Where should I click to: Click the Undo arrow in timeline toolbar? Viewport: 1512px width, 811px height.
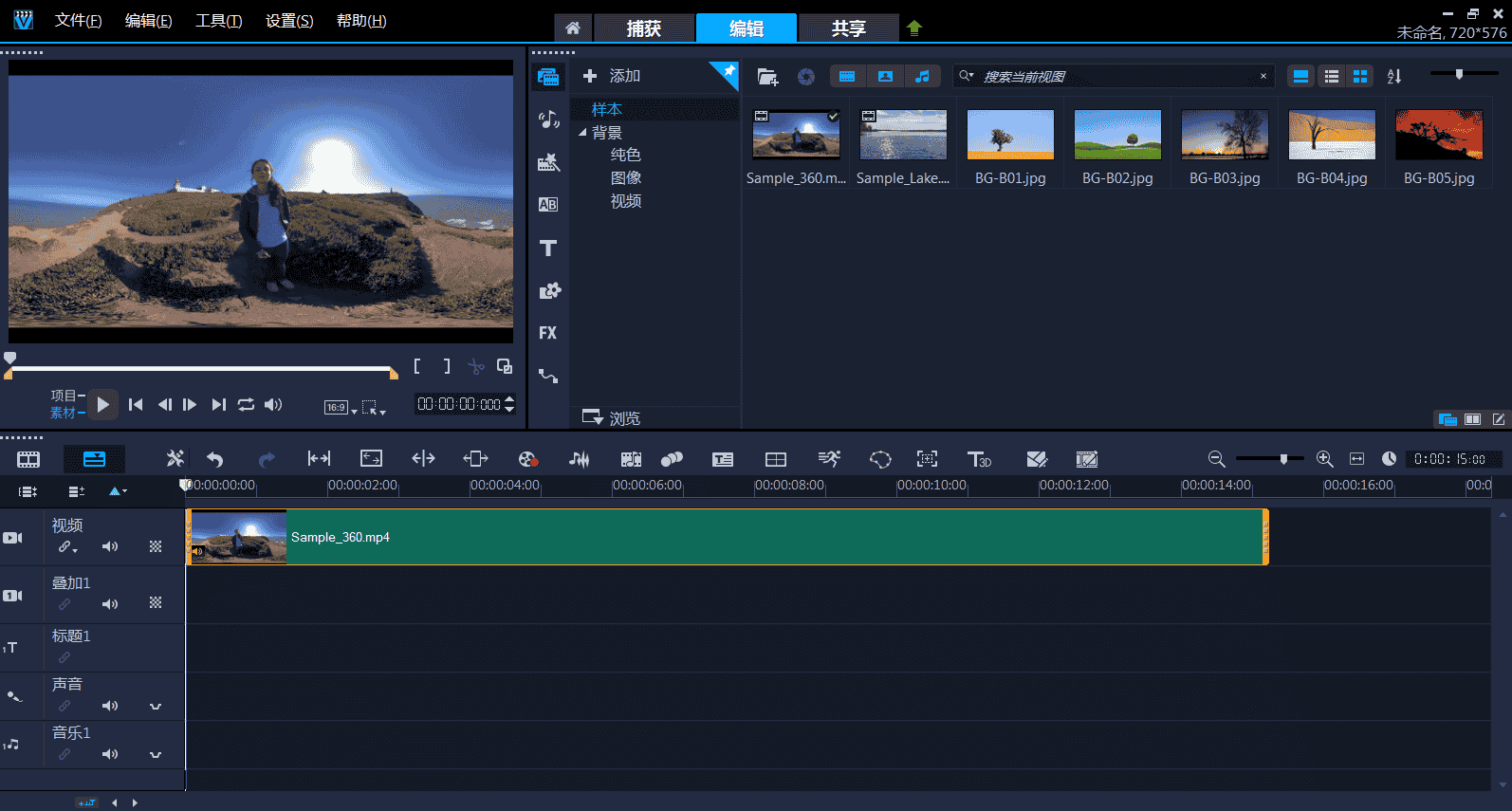(x=215, y=459)
